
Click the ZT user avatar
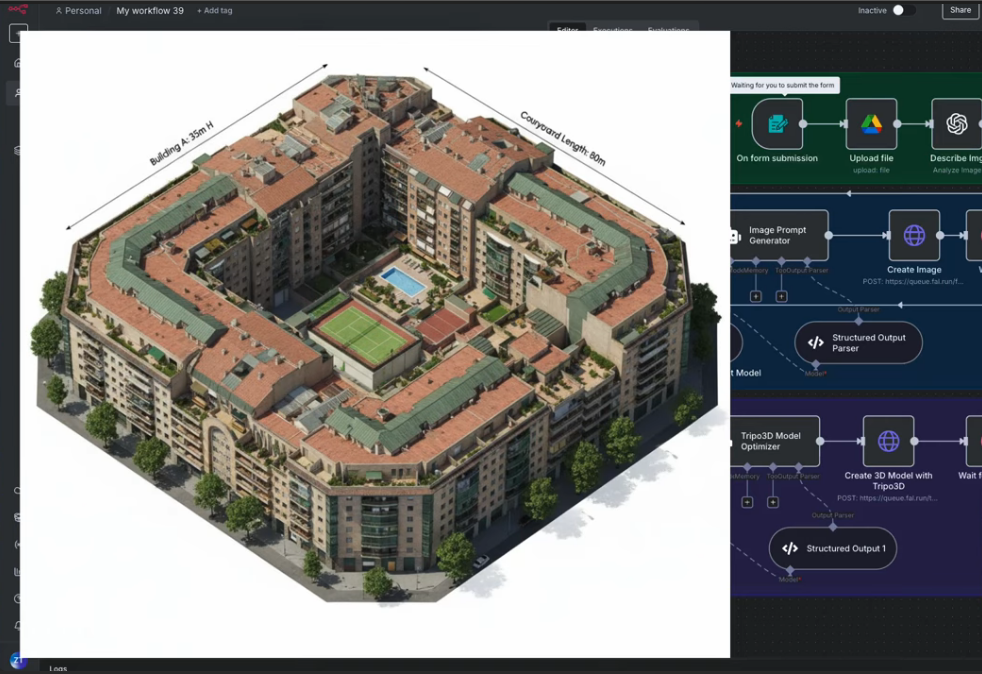tap(18, 660)
